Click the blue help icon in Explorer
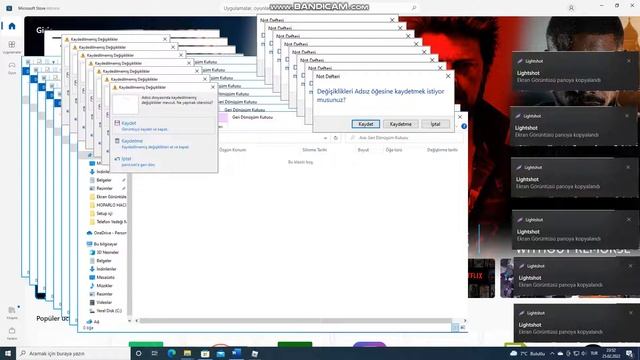The width and height of the screenshot is (640, 360). coord(464,127)
